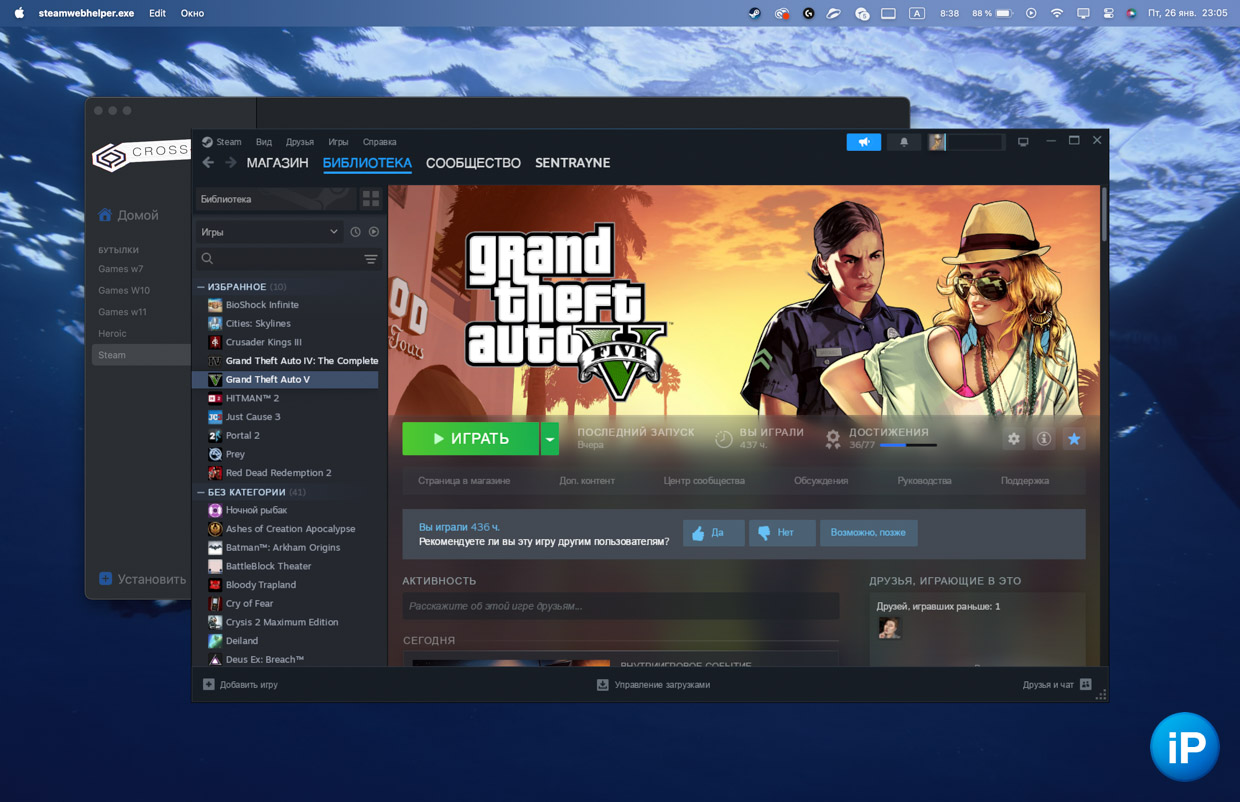Open the Вид menu
The height and width of the screenshot is (802, 1240).
tap(264, 142)
